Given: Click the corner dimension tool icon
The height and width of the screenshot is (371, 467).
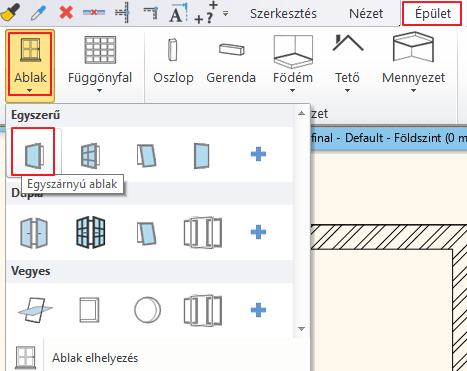Looking at the screenshot, I should point(151,13).
